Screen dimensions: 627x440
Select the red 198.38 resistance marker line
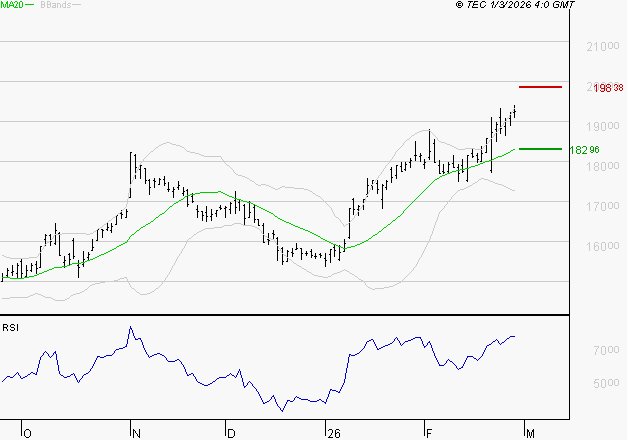pyautogui.click(x=540, y=87)
